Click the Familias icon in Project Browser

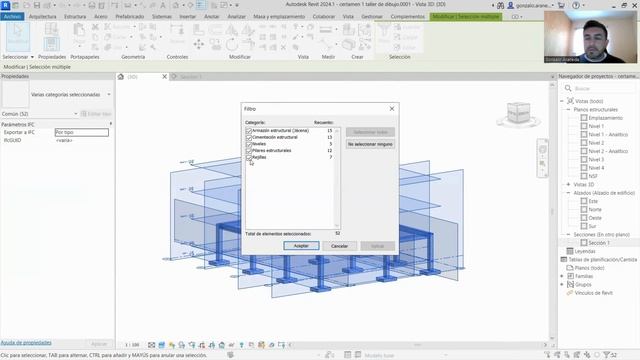(x=571, y=276)
